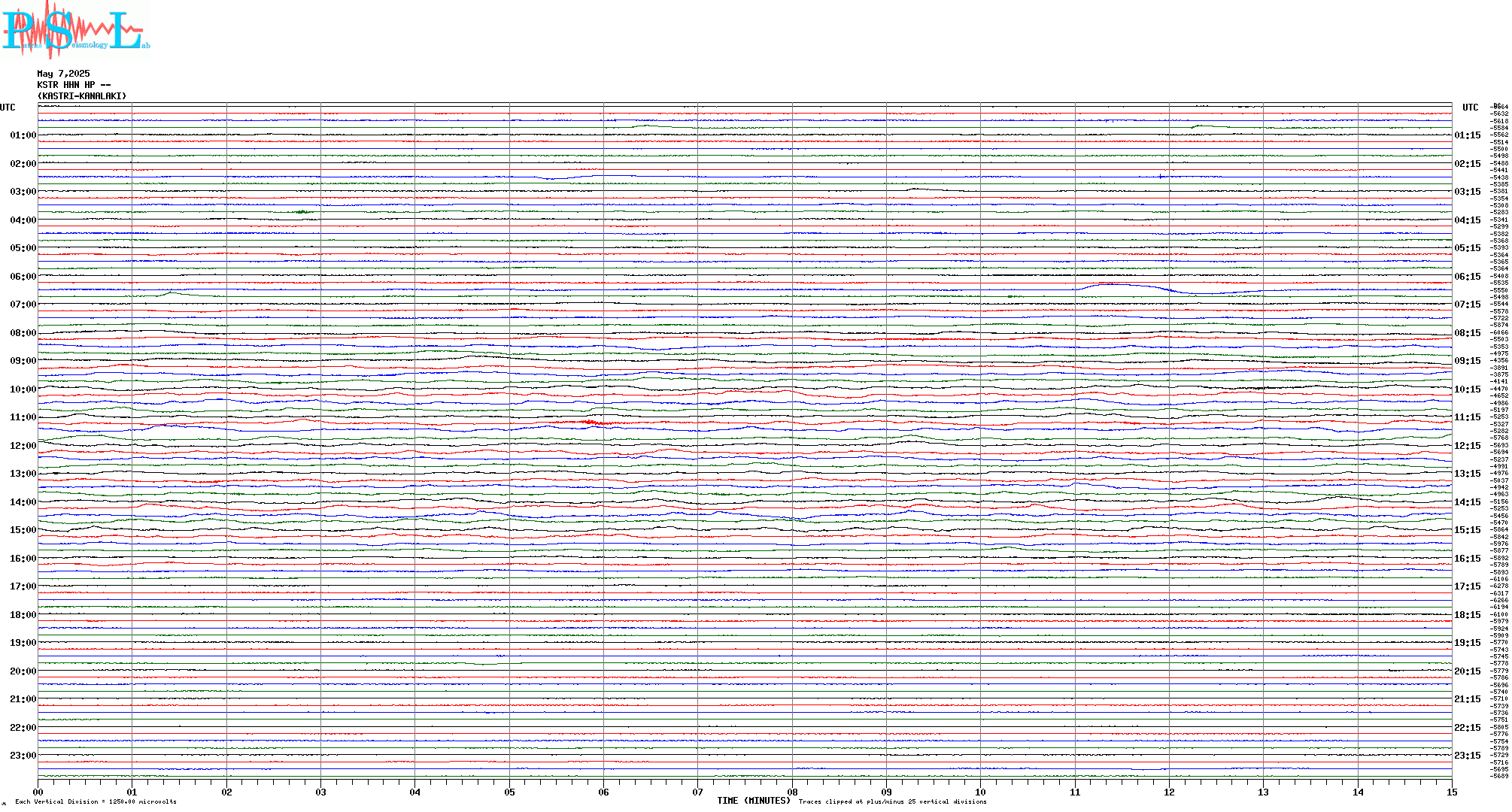
Task: Click minute tick '10' on bottom axis
Action: (x=980, y=792)
